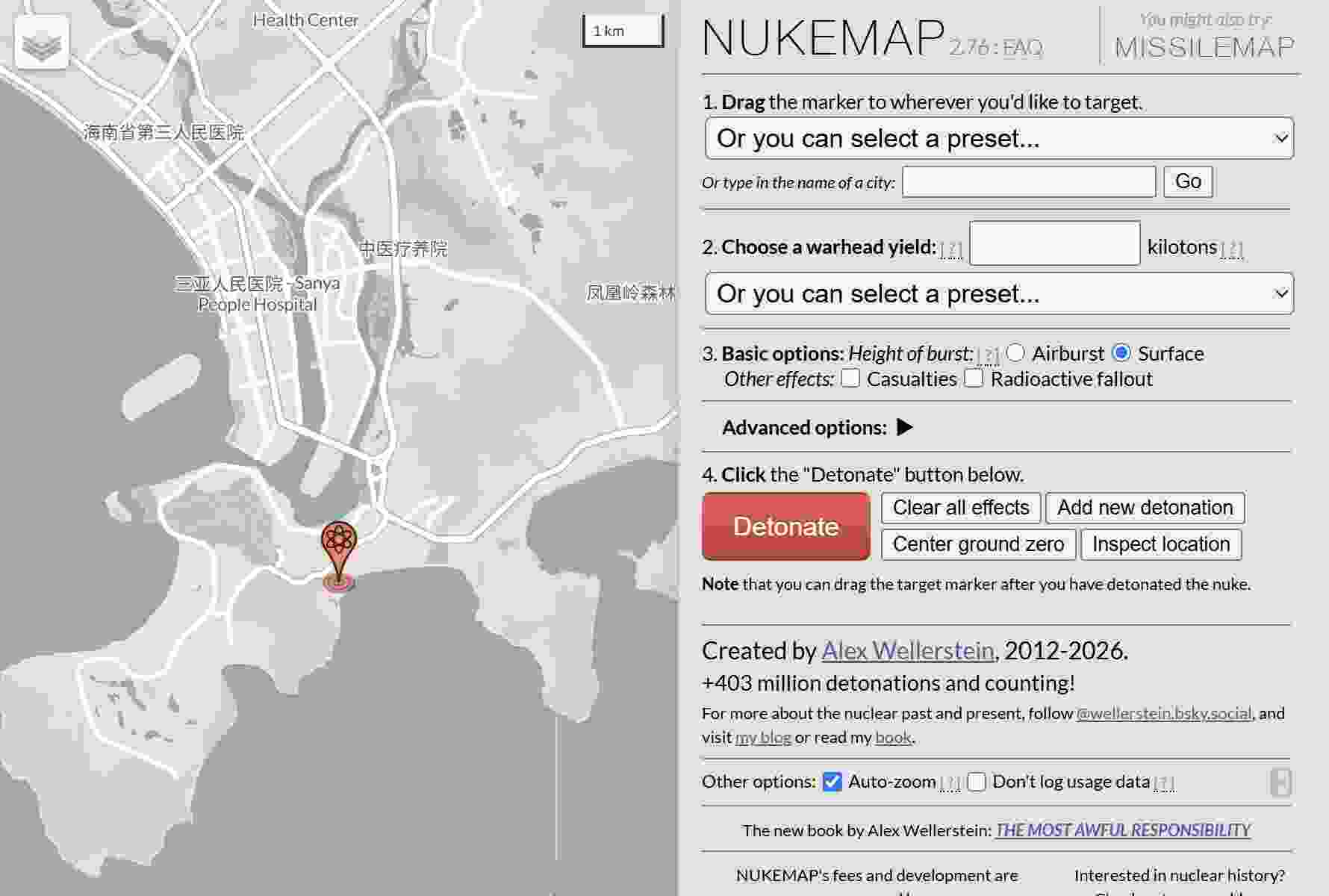Enable Radioactive fallout checkbox
The width and height of the screenshot is (1329, 896).
point(974,378)
